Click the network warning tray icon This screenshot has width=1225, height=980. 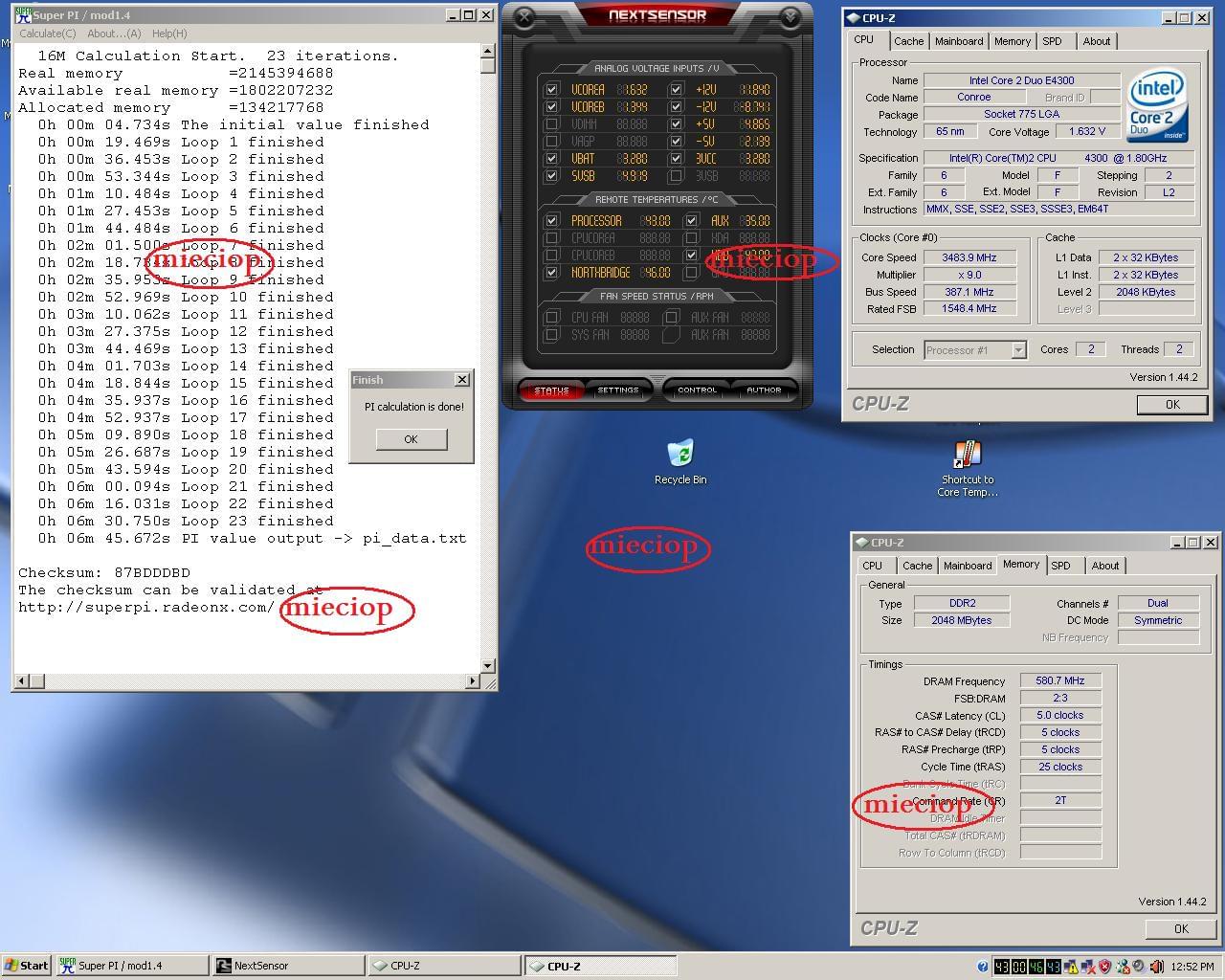(1071, 967)
